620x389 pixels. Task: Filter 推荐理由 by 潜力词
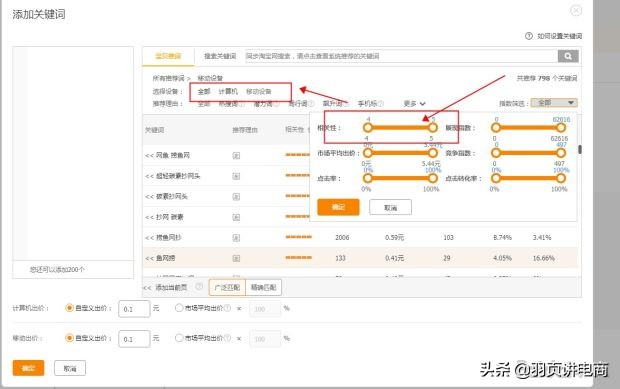(x=263, y=104)
